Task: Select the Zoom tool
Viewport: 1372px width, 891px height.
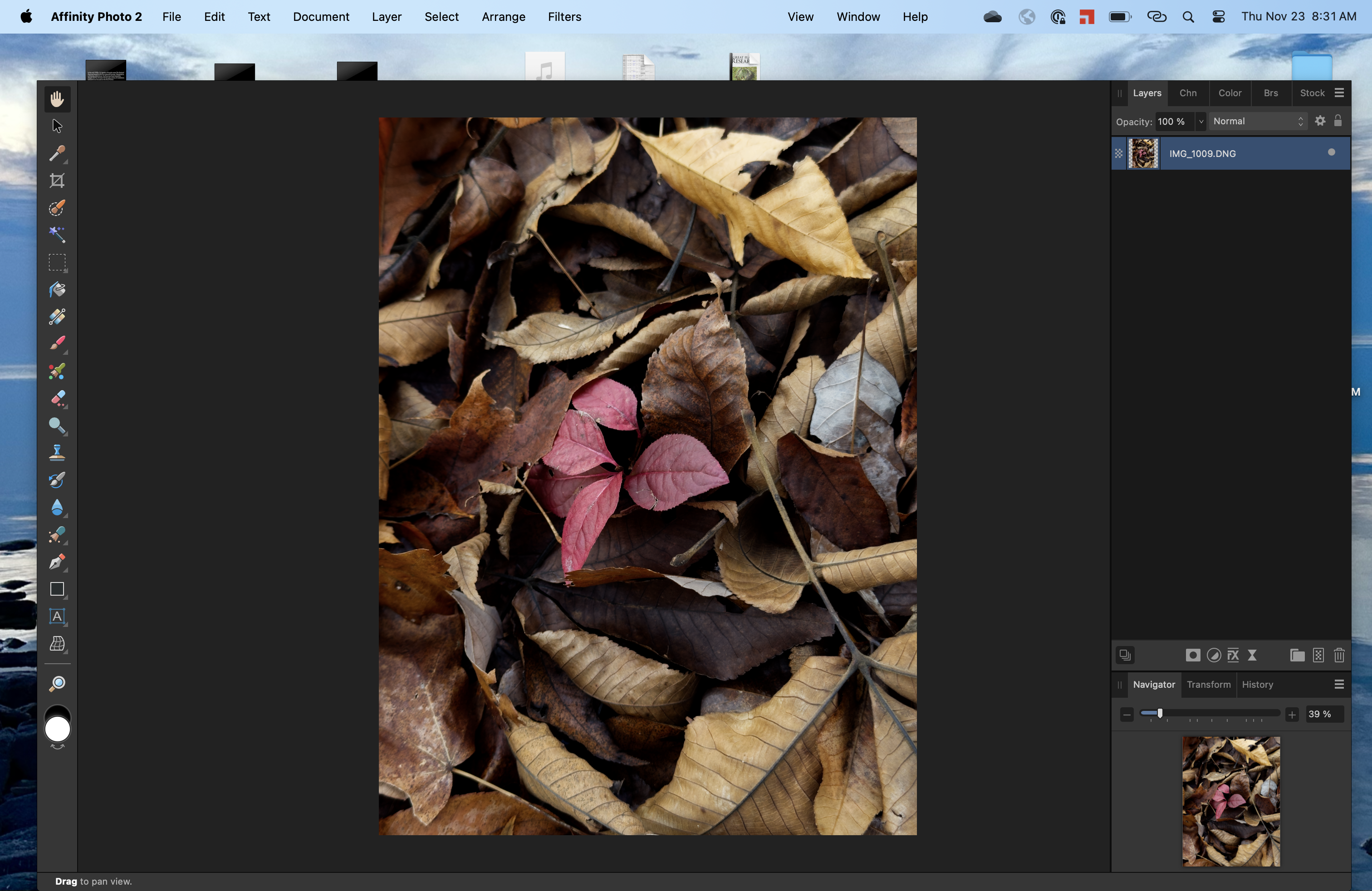Action: (57, 684)
